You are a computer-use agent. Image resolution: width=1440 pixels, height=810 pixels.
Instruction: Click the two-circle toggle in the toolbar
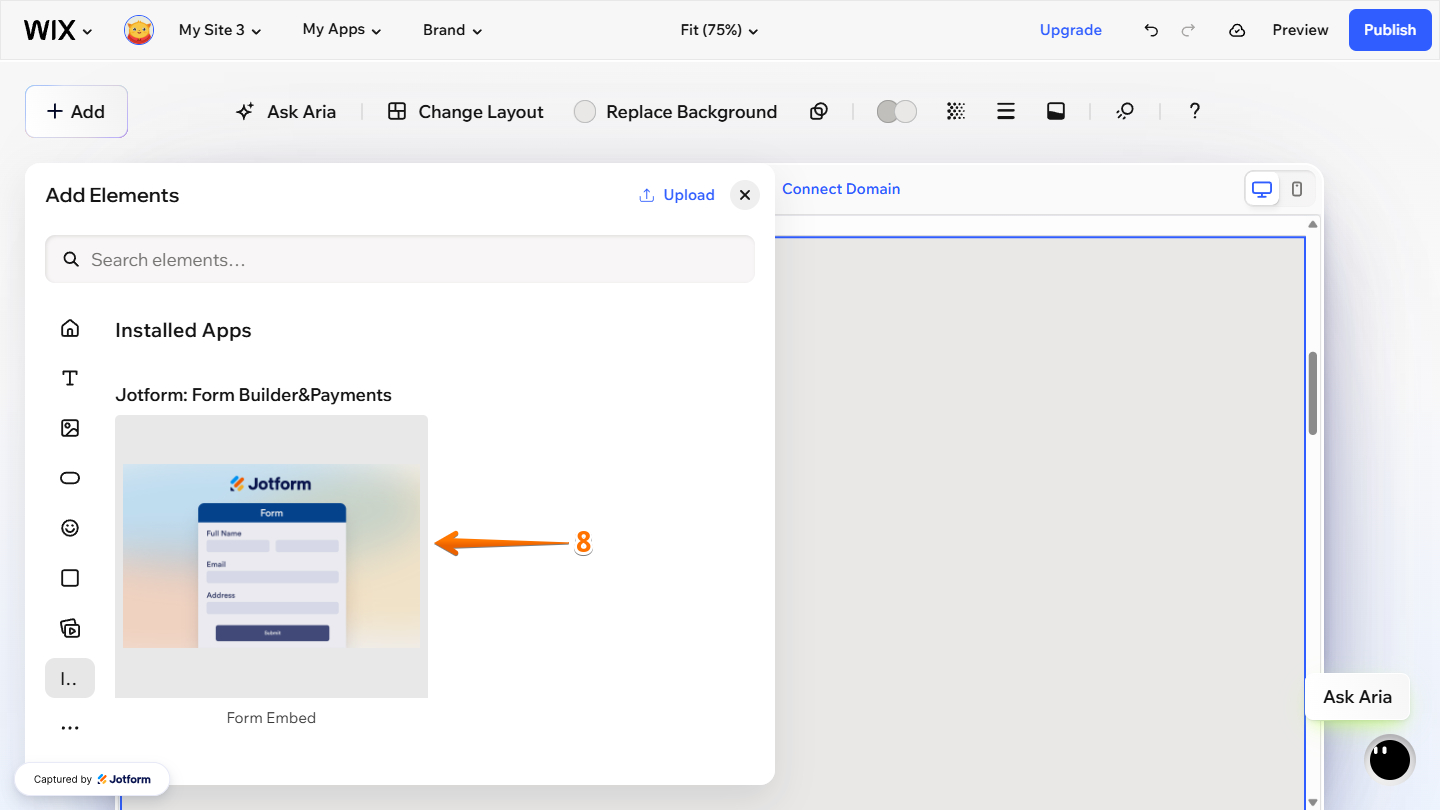897,112
